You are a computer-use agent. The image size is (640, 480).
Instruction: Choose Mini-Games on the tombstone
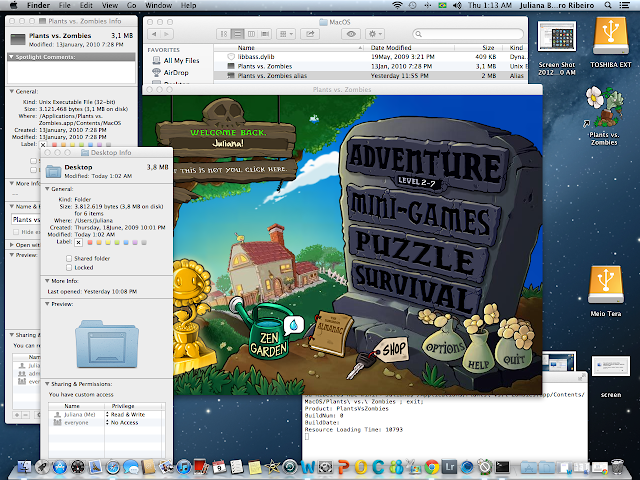click(422, 215)
